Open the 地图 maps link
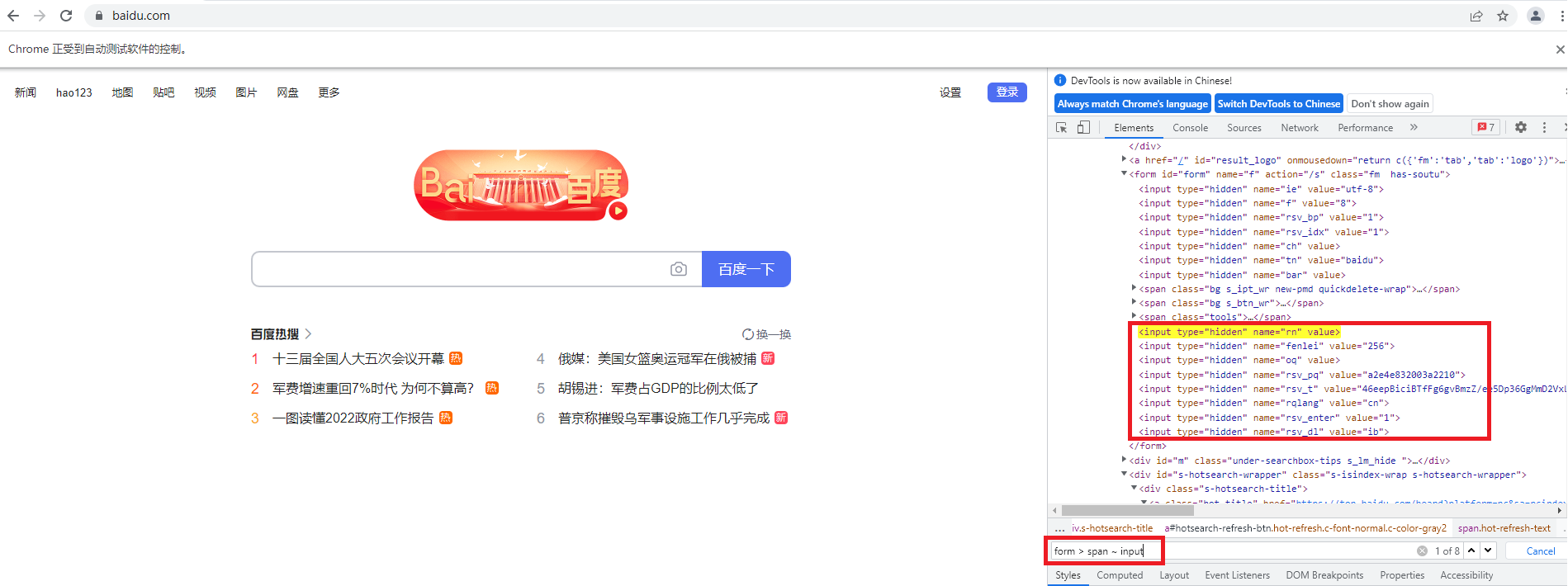The height and width of the screenshot is (586, 1568). [x=122, y=92]
